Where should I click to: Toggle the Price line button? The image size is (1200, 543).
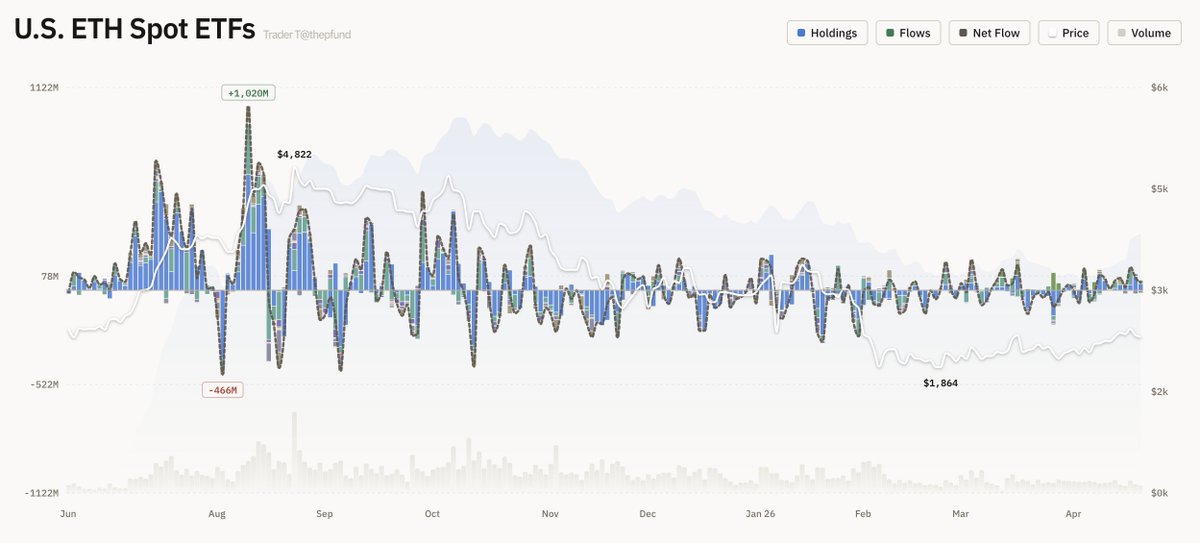[x=1068, y=33]
